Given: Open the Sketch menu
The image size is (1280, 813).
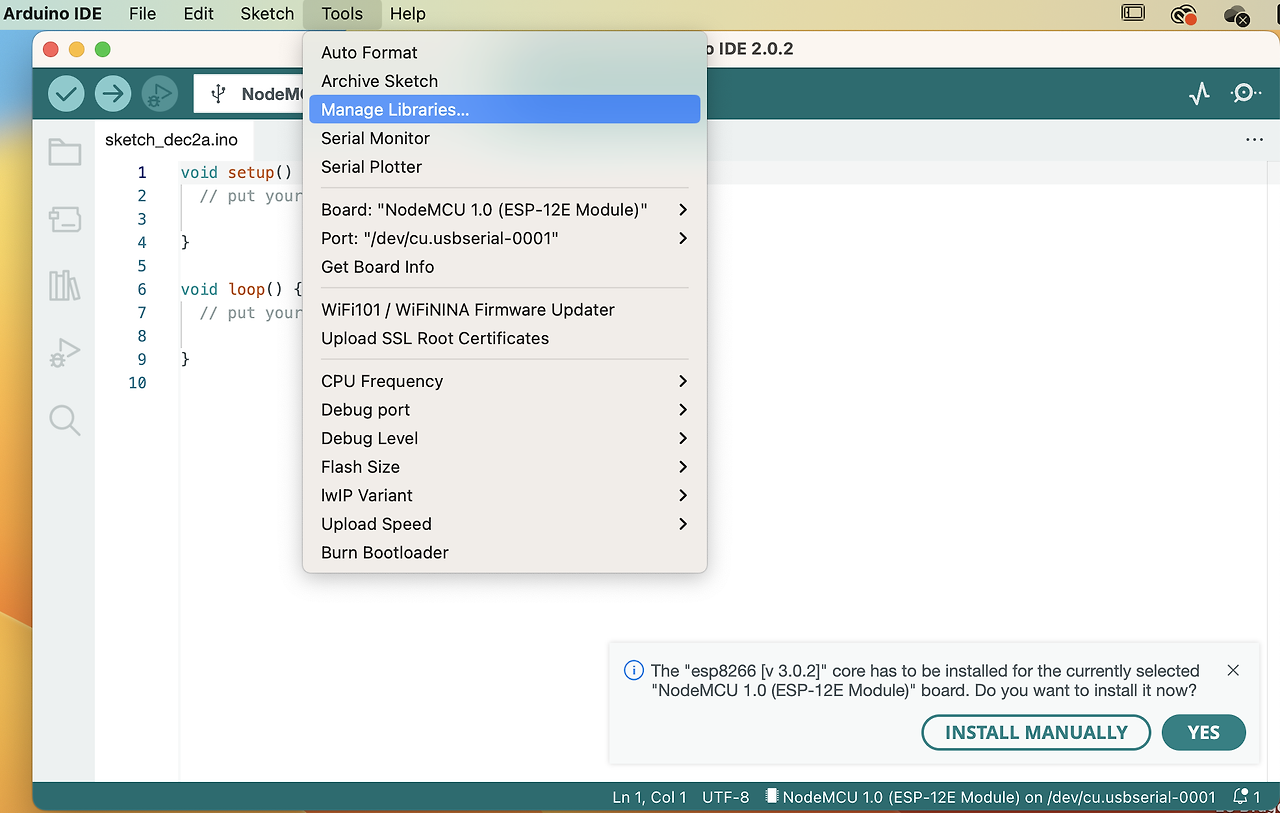Looking at the screenshot, I should (267, 14).
